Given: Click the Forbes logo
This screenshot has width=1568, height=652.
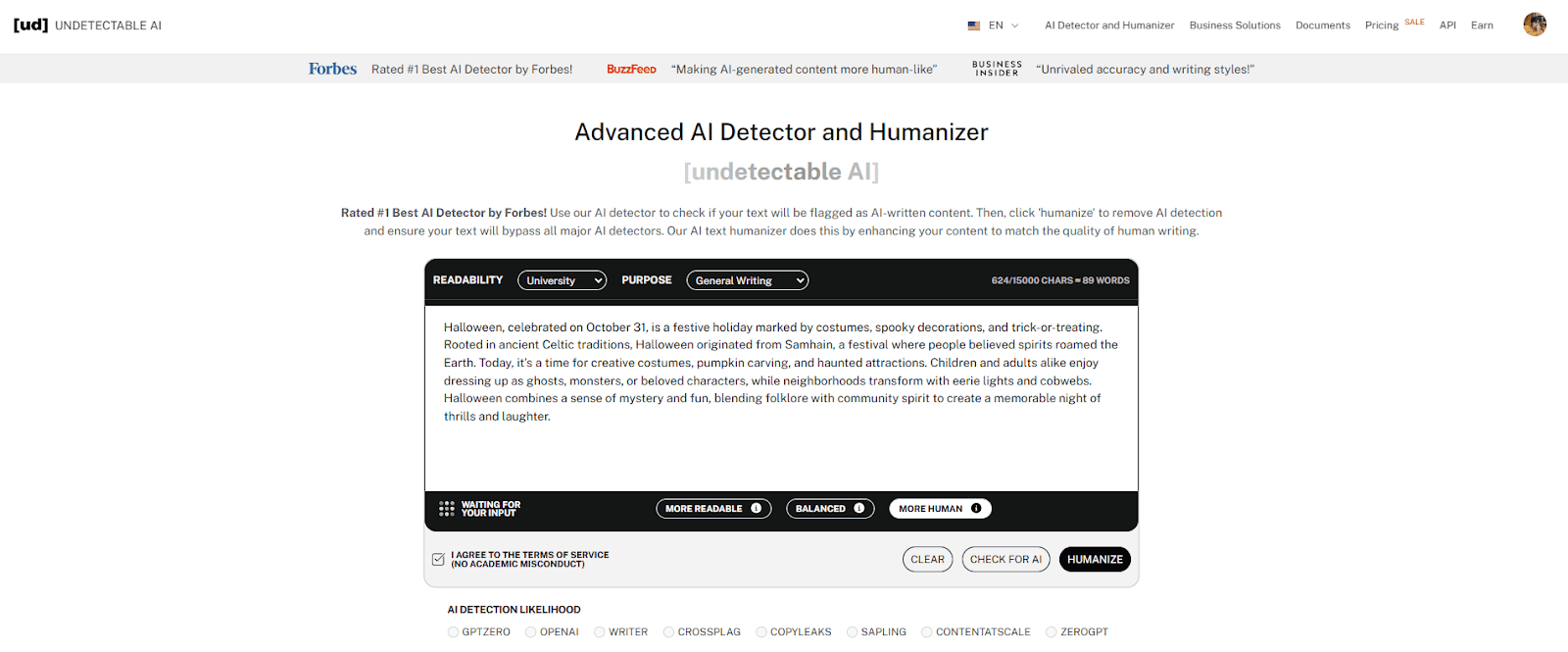Looking at the screenshot, I should coord(332,69).
